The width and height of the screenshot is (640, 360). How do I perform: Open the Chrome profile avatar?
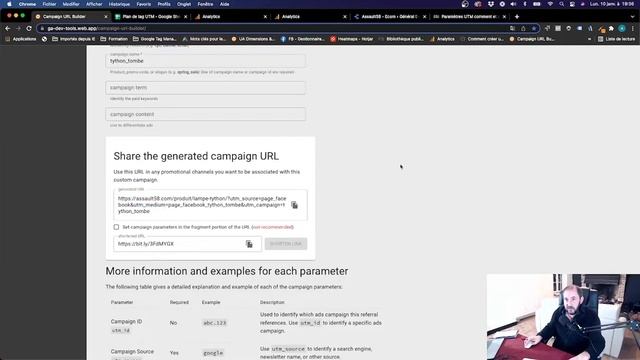622,29
